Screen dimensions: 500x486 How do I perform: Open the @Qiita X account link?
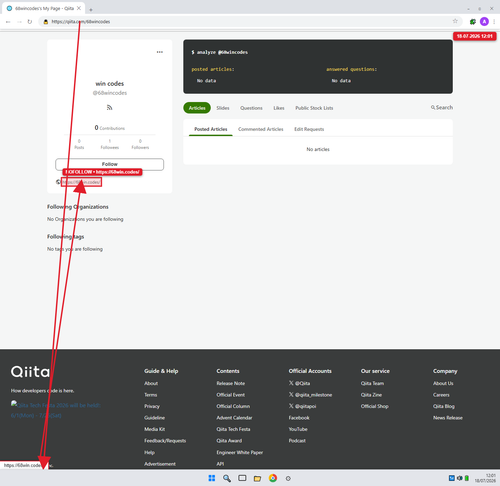pyautogui.click(x=299, y=383)
